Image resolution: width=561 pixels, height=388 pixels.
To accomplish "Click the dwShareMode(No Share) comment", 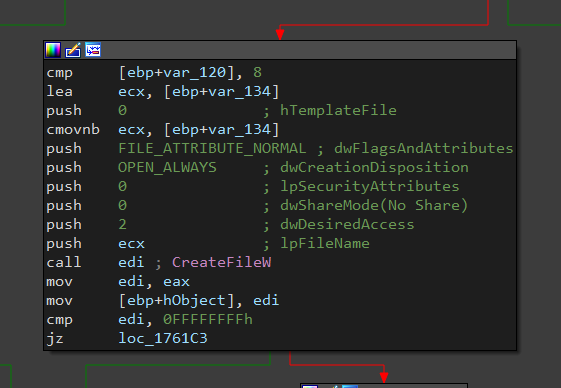I will pyautogui.click(x=374, y=205).
